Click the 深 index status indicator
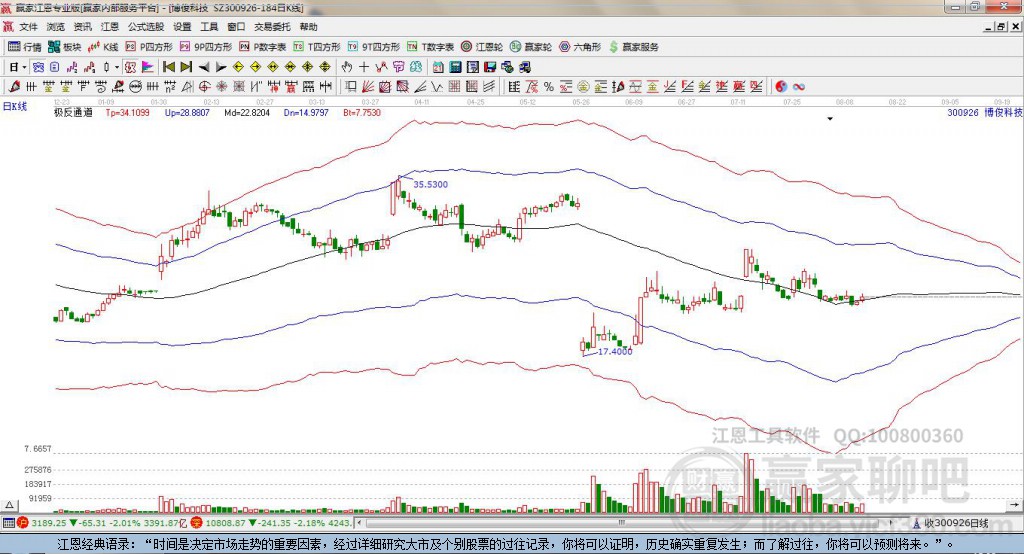This screenshot has width=1024, height=554. pyautogui.click(x=197, y=523)
